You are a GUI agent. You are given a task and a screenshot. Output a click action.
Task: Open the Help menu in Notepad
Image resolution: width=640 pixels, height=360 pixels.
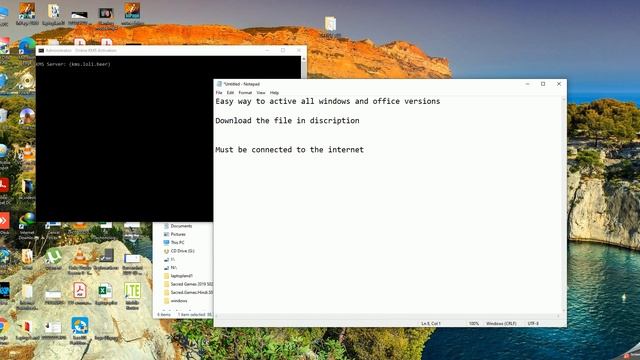pos(274,93)
